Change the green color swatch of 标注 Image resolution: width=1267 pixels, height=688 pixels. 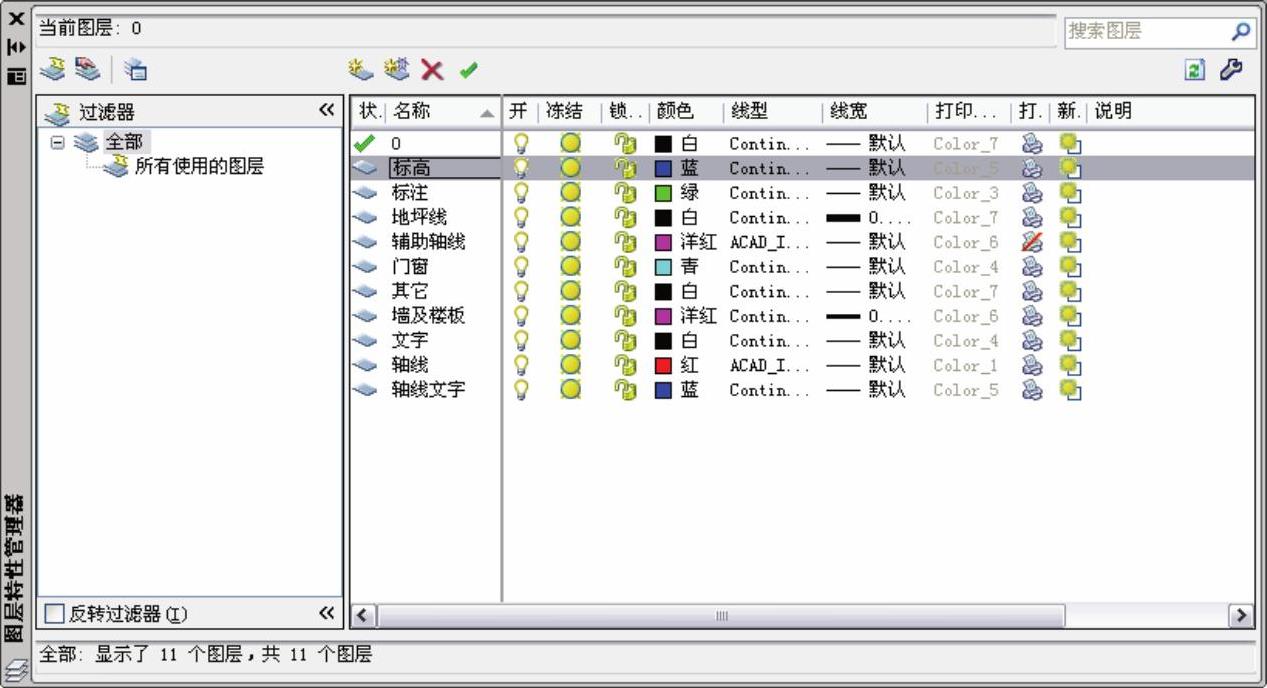(663, 193)
